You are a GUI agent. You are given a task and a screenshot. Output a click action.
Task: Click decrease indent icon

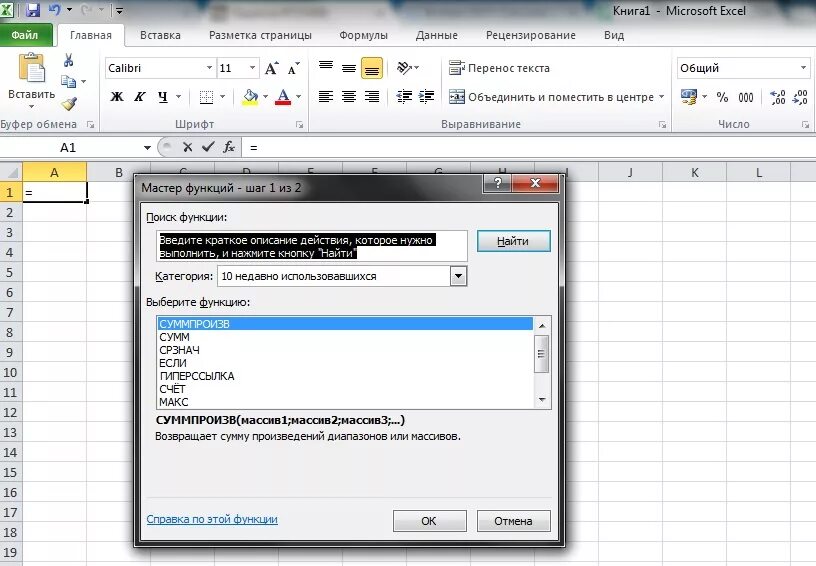(404, 97)
